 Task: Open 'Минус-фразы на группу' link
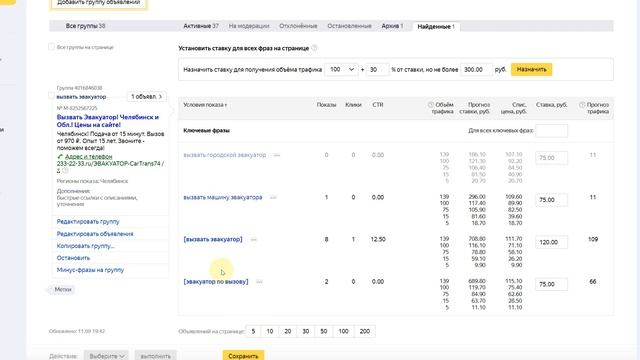coord(90,270)
